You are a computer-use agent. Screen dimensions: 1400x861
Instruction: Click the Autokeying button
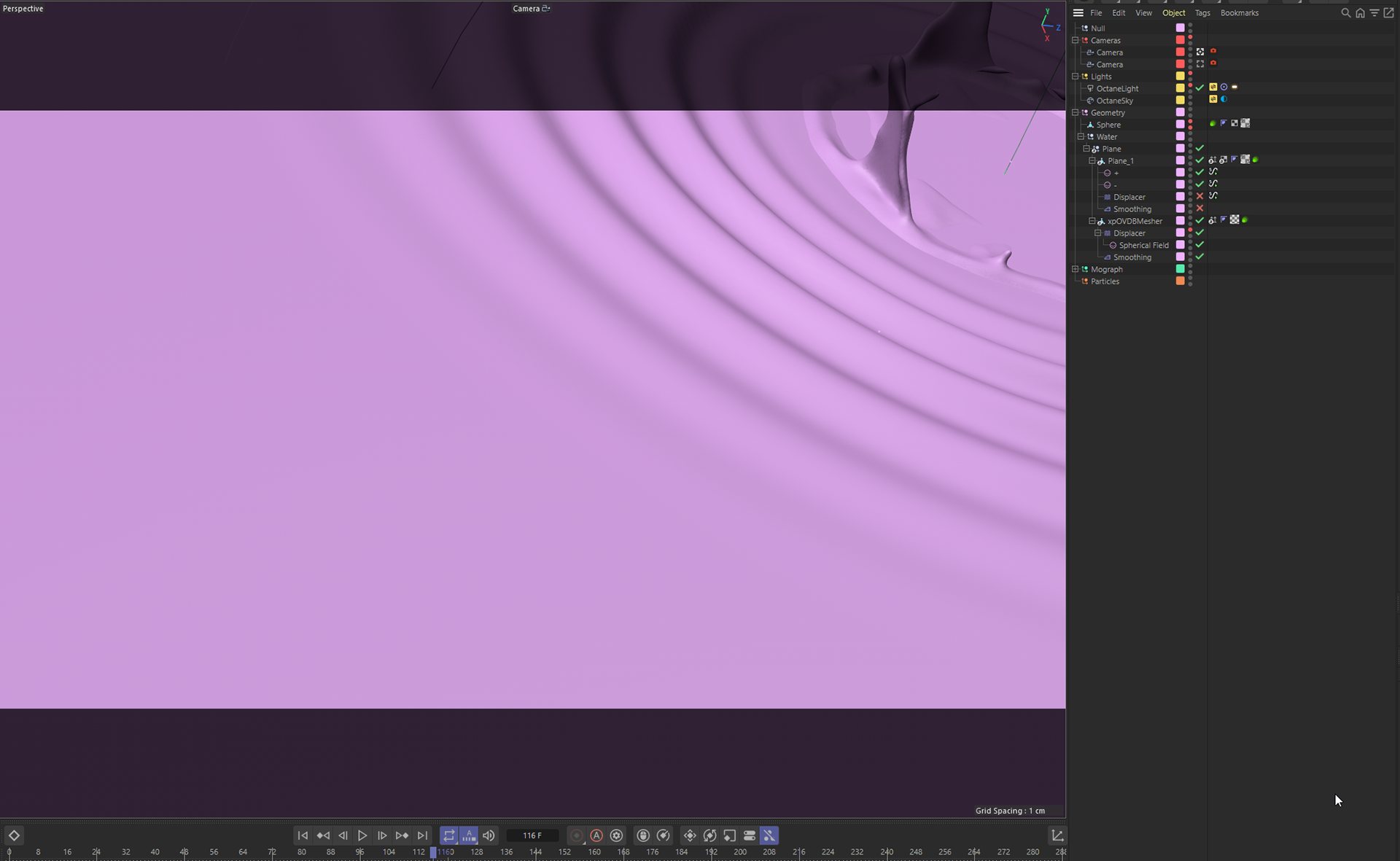(x=596, y=835)
